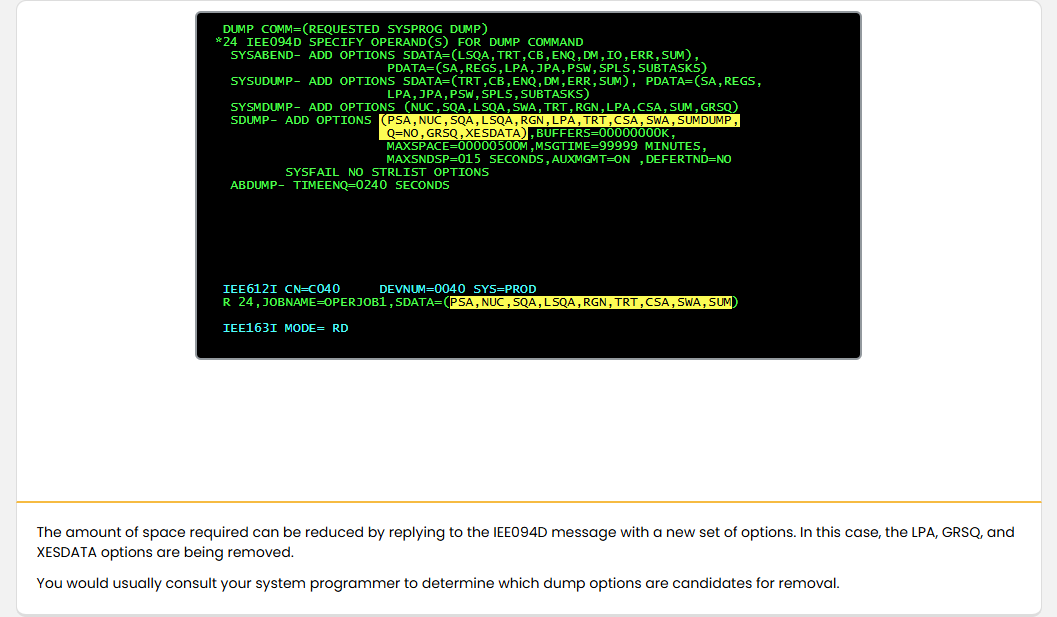
Task: Click the paragraph about reducing space required
Action: point(525,542)
